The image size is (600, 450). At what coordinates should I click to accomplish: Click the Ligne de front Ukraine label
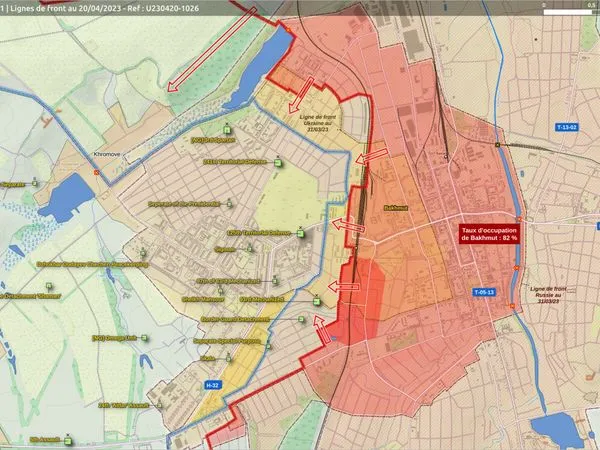pos(318,123)
